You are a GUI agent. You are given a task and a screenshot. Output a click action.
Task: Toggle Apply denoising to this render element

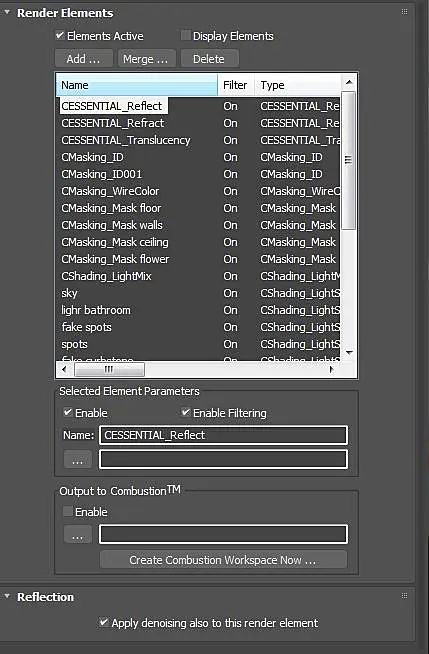tap(104, 622)
